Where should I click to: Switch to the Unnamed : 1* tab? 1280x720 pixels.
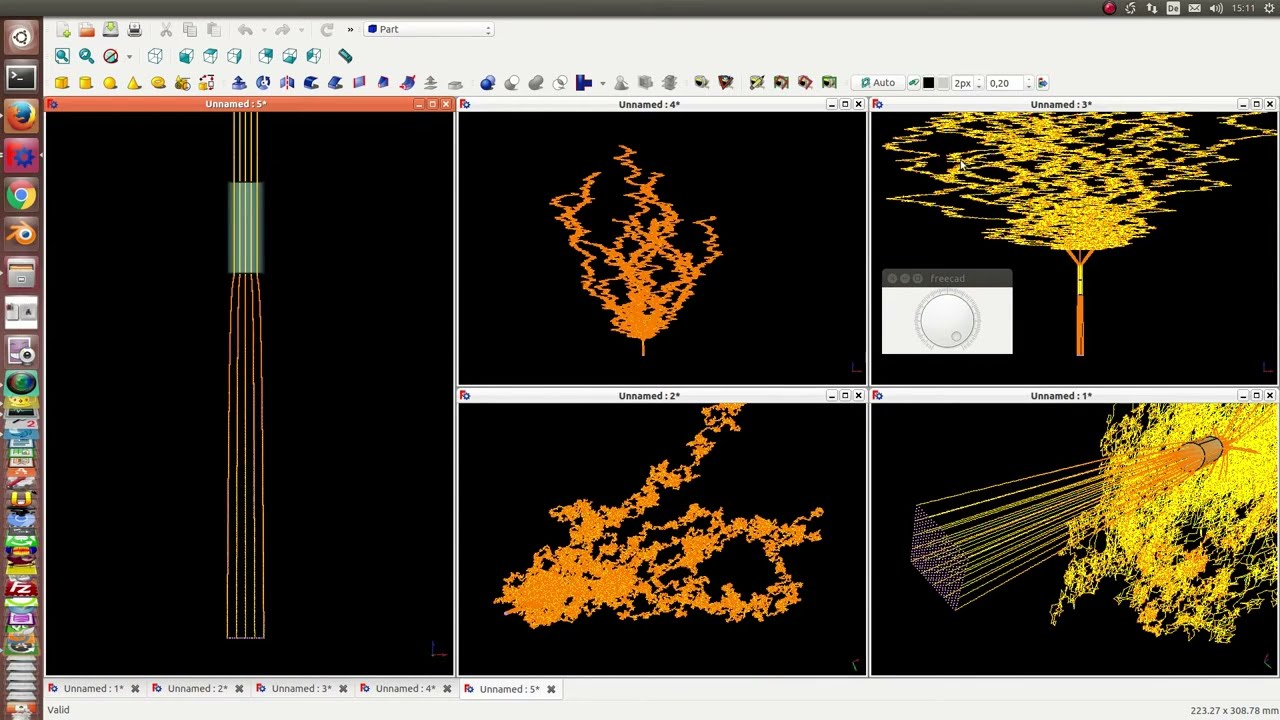click(93, 689)
